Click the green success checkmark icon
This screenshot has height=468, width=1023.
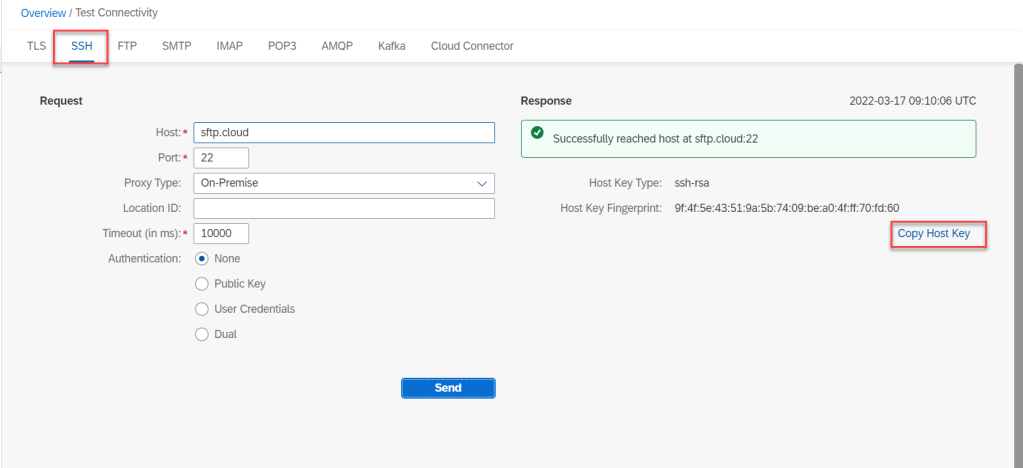[537, 133]
